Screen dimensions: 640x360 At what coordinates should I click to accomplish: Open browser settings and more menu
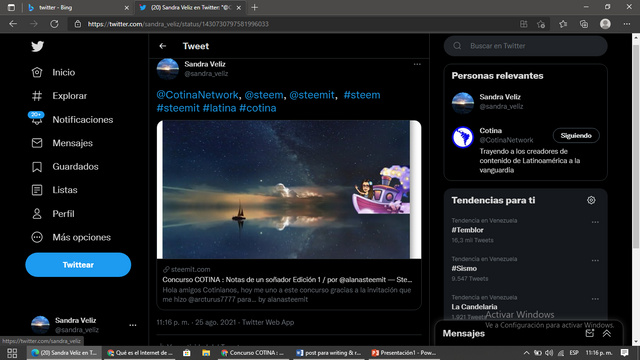(x=627, y=24)
